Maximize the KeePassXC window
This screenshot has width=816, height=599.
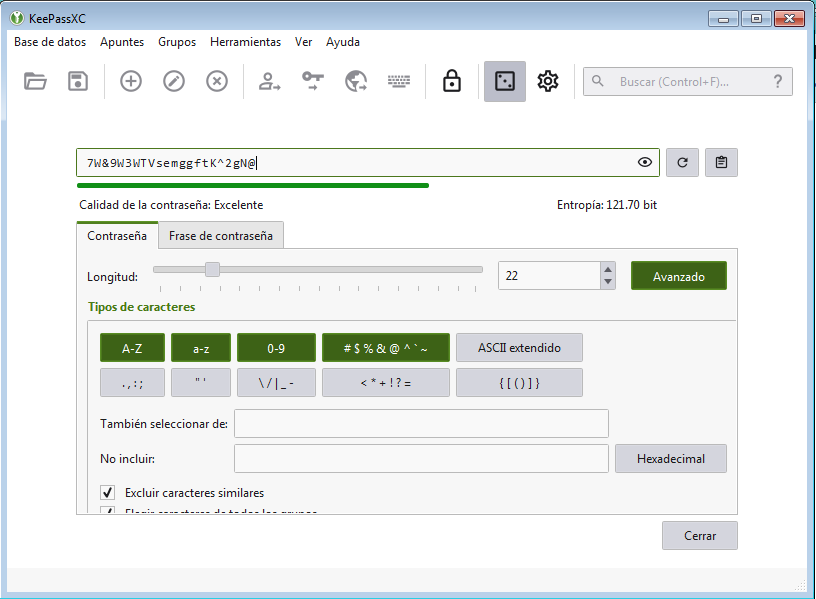(x=756, y=19)
